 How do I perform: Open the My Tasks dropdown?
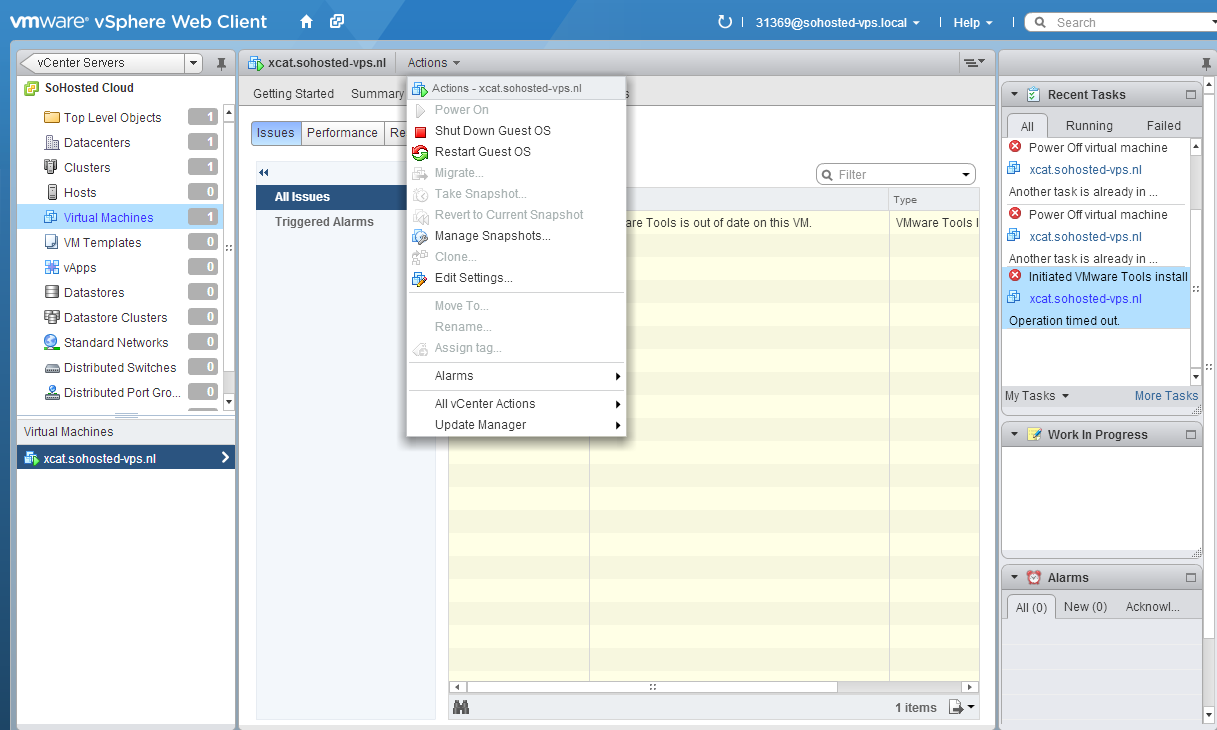point(1036,396)
